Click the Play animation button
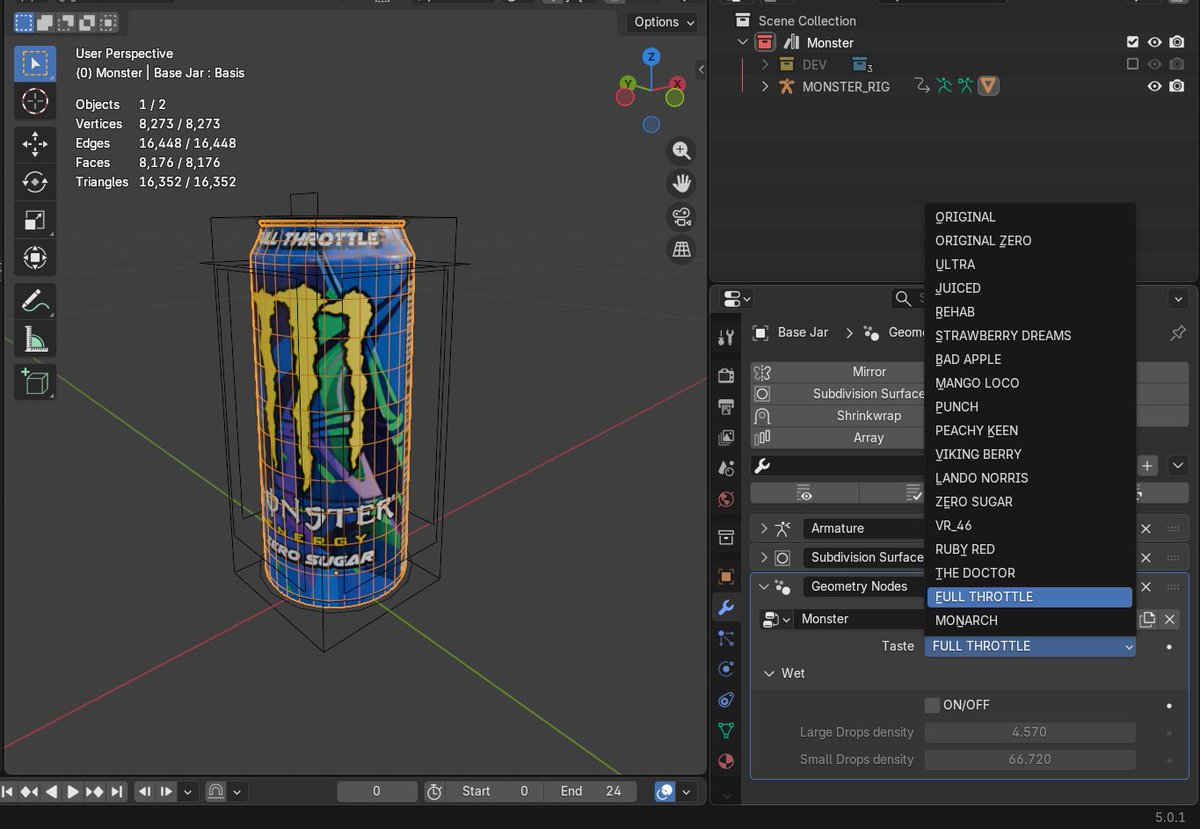The image size is (1200, 829). point(73,791)
